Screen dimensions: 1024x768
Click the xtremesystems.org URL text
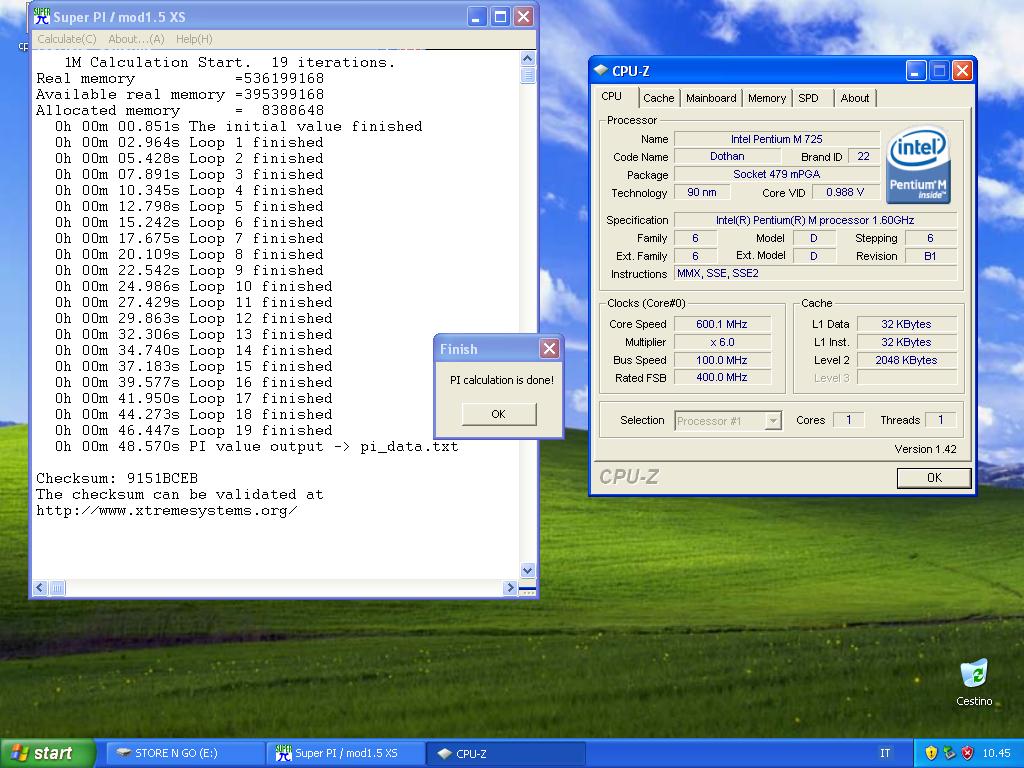tap(167, 511)
